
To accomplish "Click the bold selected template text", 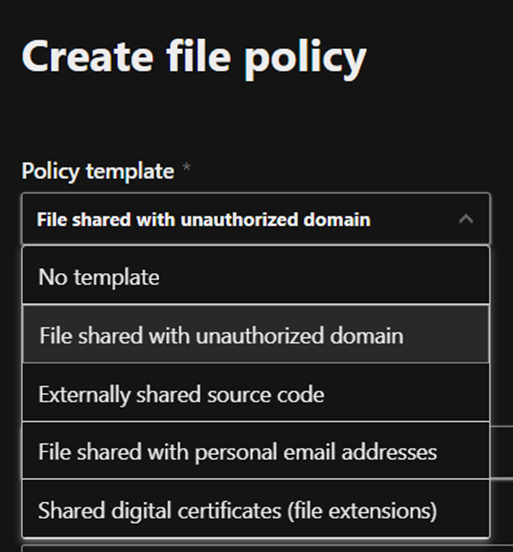I will pyautogui.click(x=204, y=220).
